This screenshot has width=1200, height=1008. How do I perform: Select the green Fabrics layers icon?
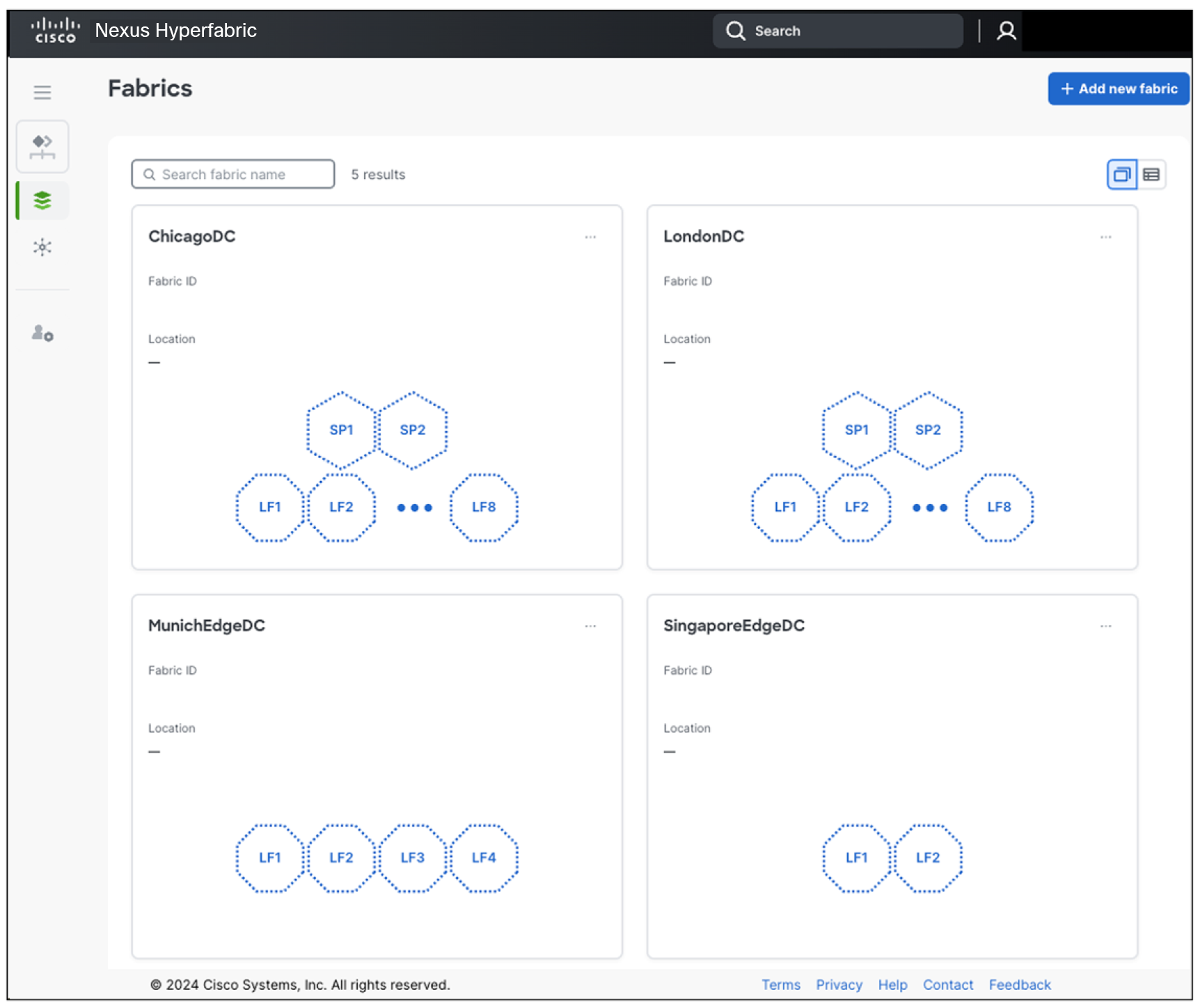(x=42, y=200)
